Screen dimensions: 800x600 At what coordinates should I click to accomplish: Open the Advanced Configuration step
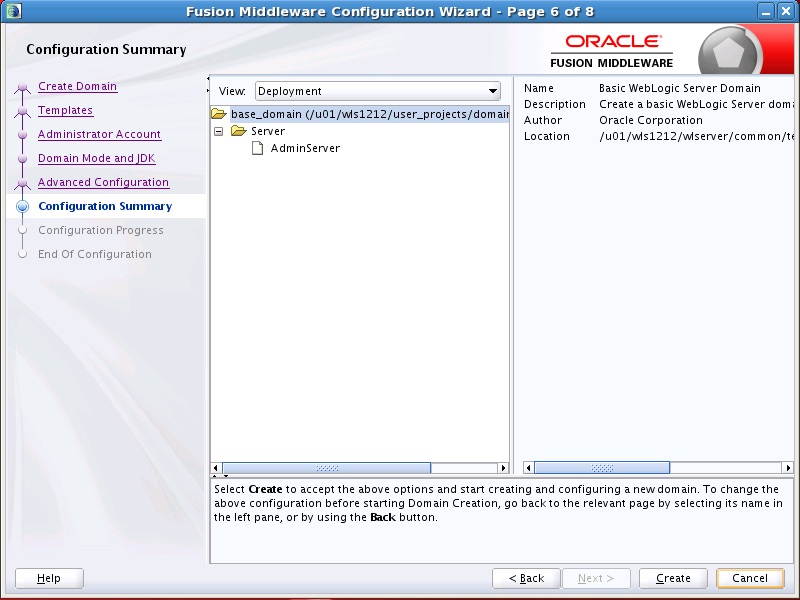[x=104, y=182]
